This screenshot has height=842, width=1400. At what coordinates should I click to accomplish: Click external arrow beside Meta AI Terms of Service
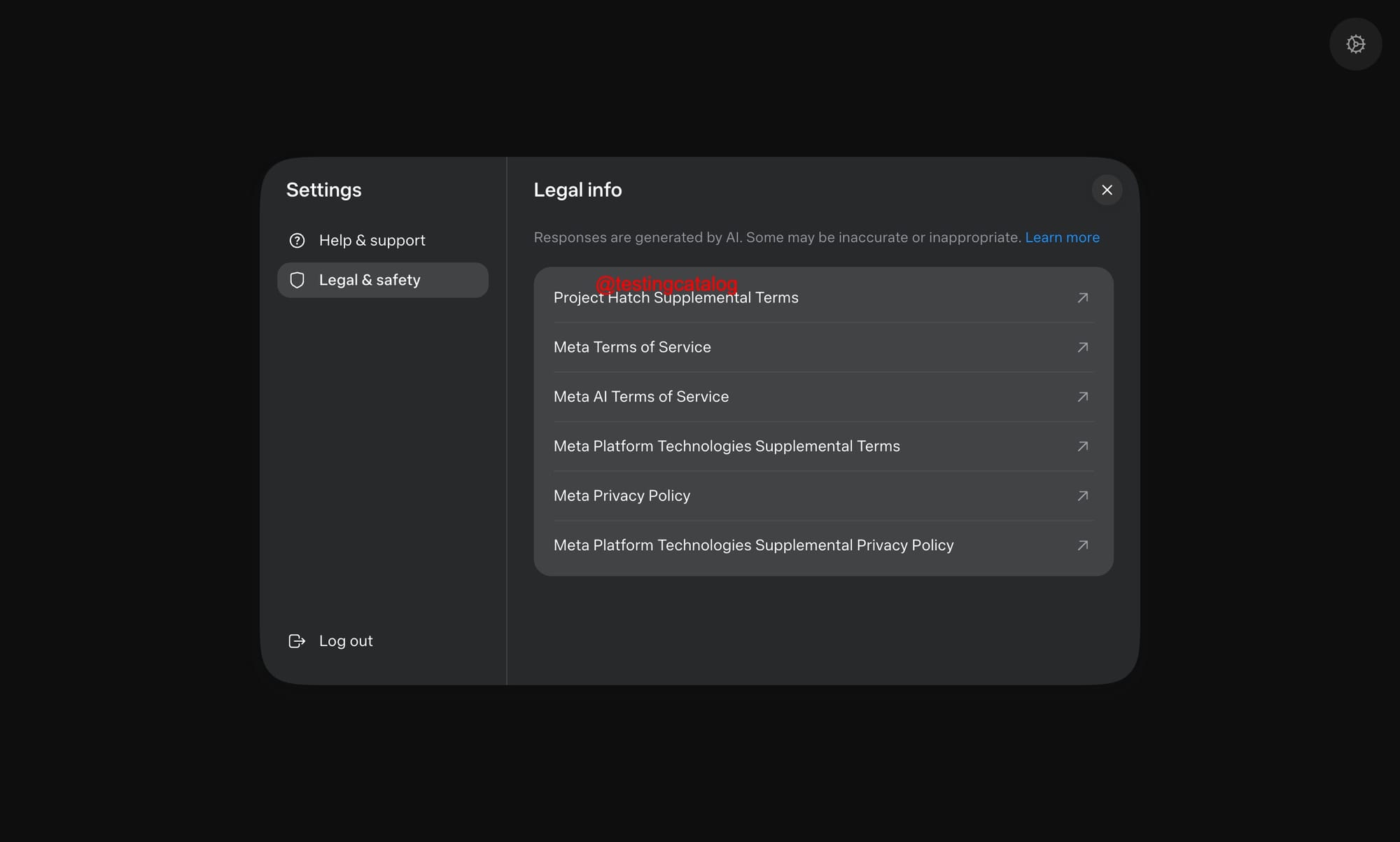click(x=1082, y=397)
